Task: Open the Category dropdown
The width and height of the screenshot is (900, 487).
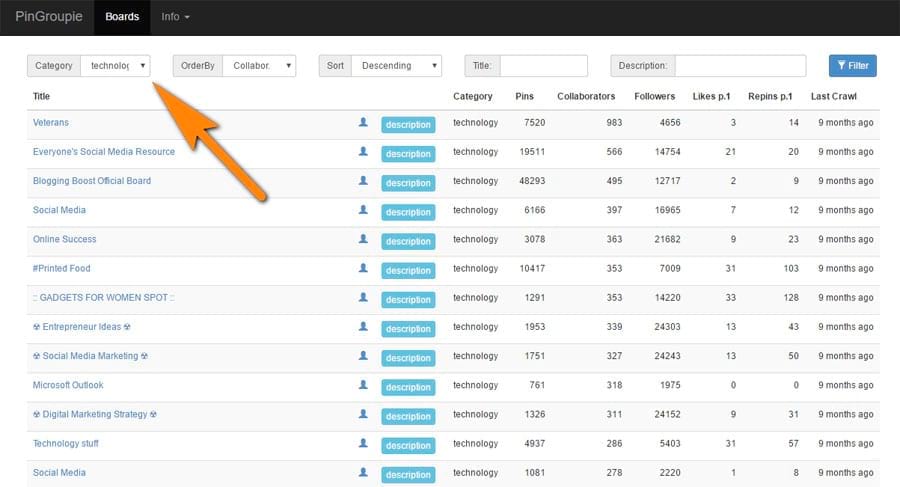Action: click(x=116, y=66)
